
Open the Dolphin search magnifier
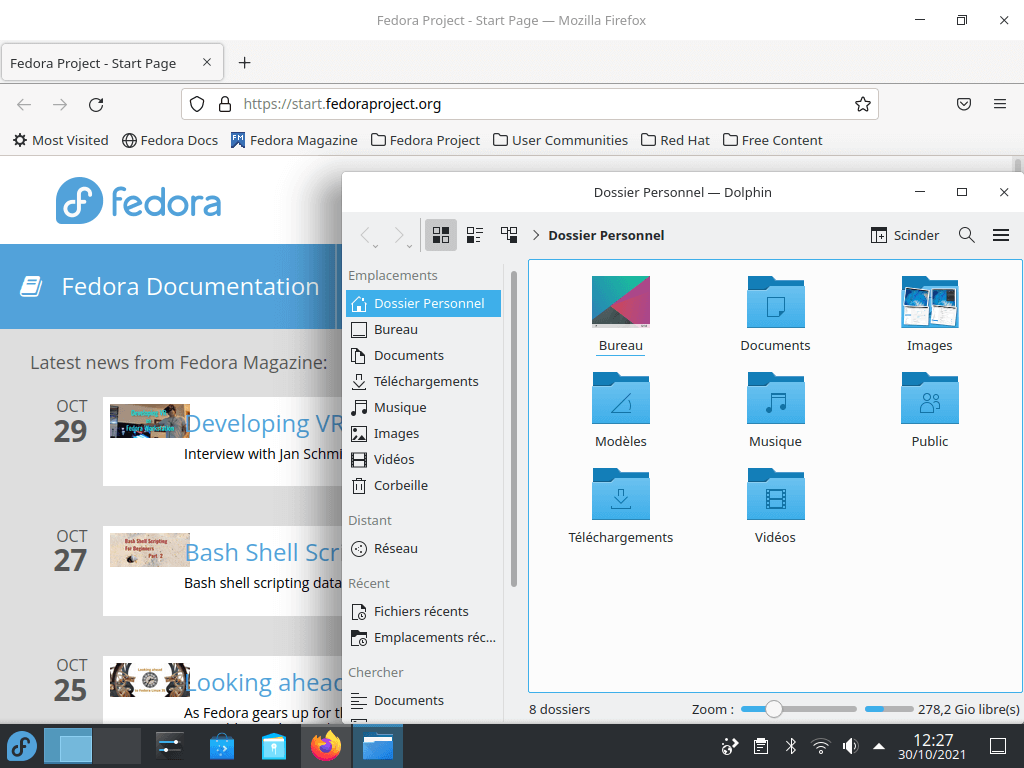point(967,235)
